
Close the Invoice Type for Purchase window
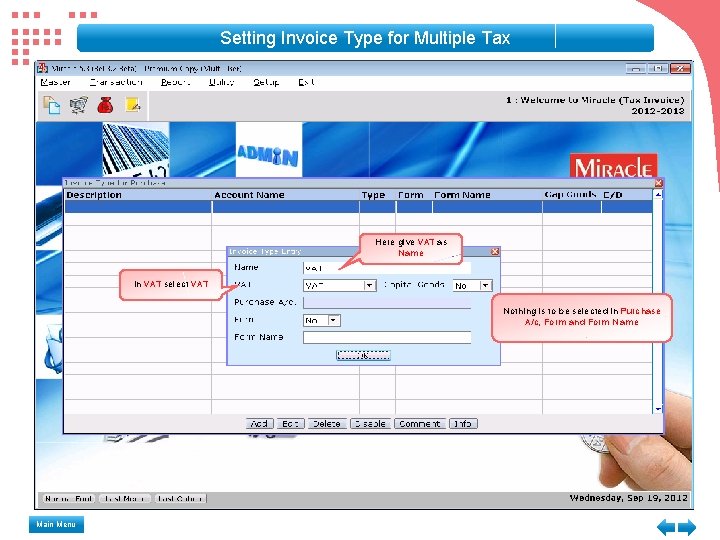click(x=658, y=183)
